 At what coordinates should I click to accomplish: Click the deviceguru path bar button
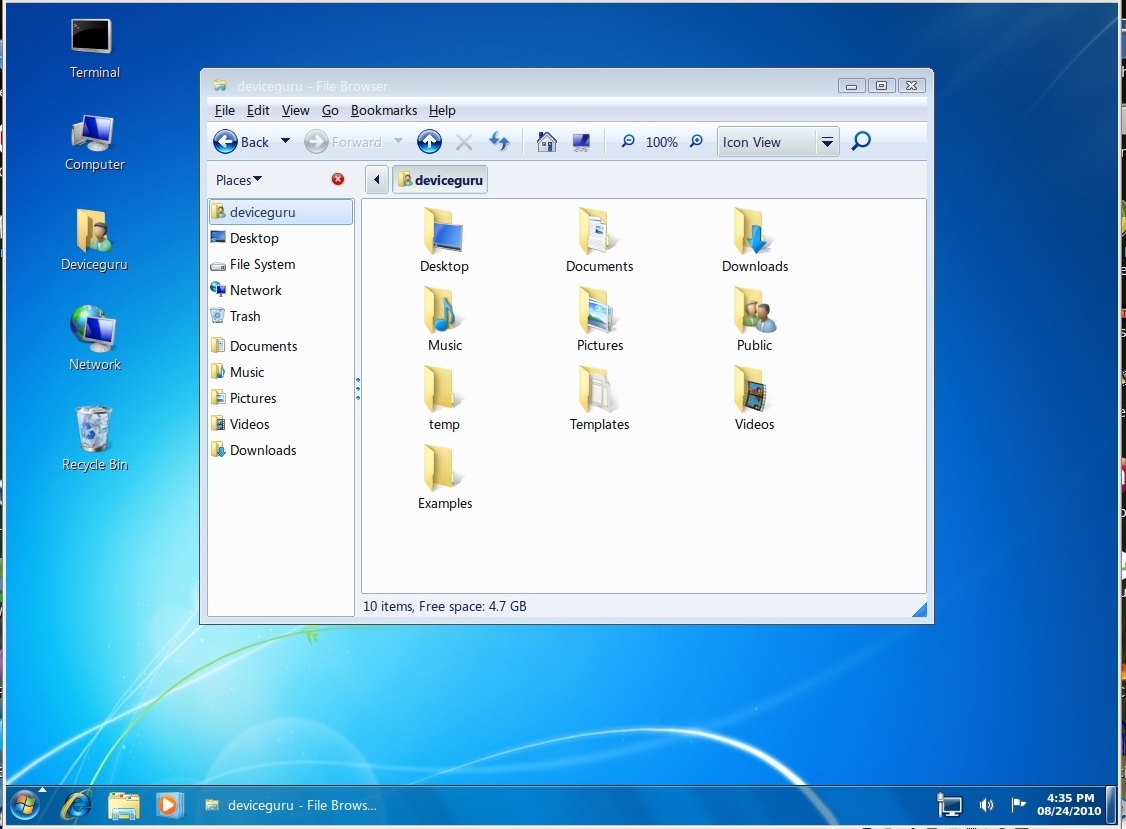(440, 180)
